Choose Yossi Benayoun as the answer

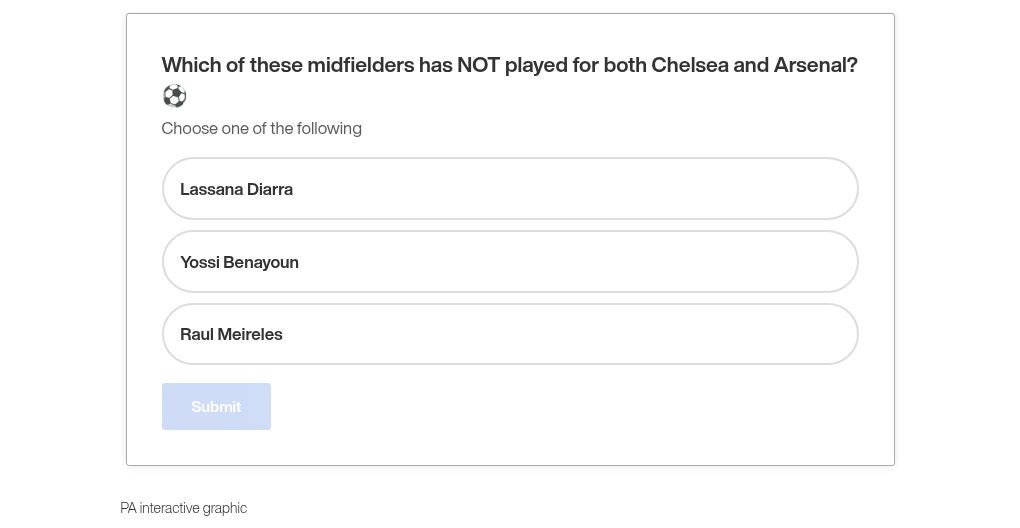(510, 262)
